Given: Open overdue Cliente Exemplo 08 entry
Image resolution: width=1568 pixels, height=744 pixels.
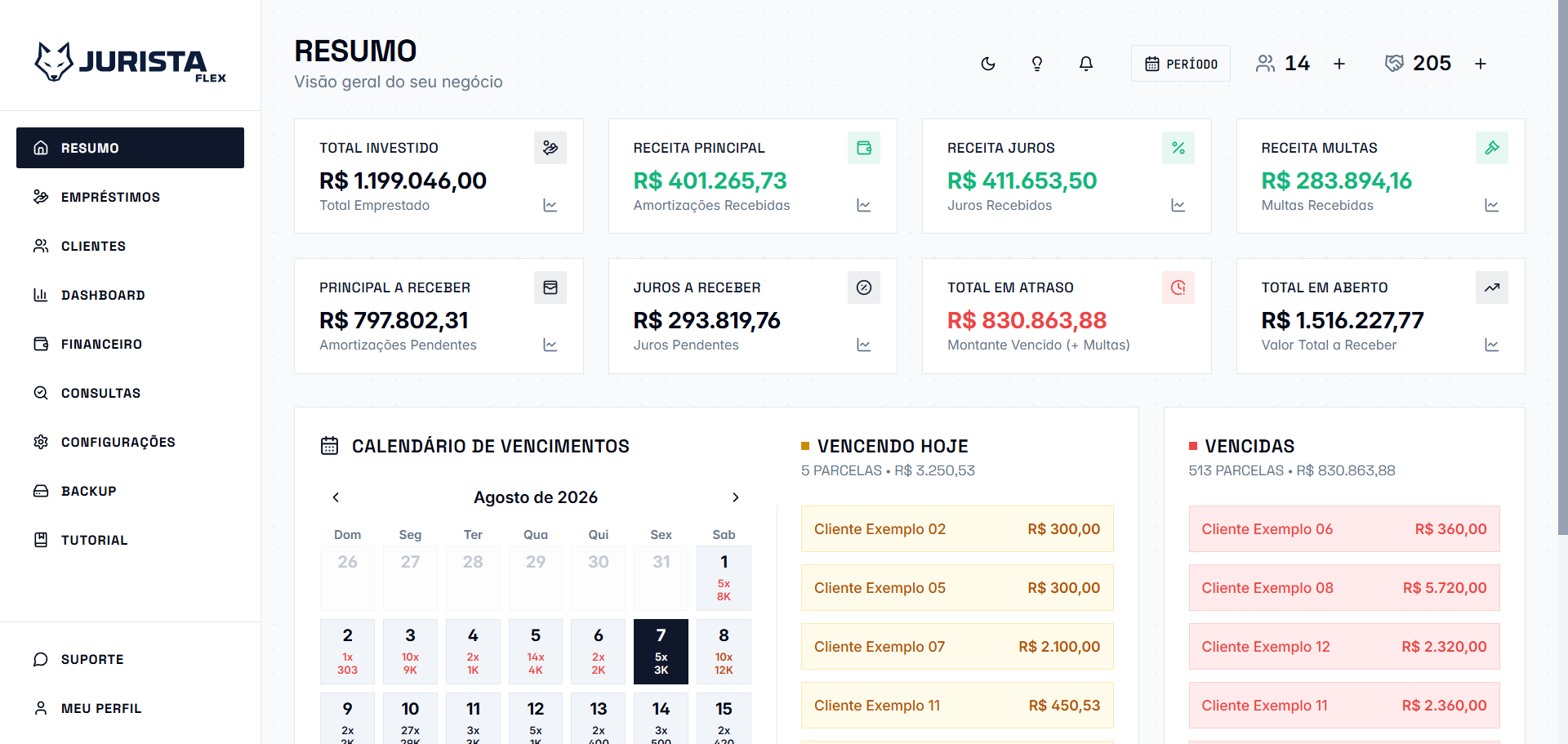Looking at the screenshot, I should (x=1344, y=588).
